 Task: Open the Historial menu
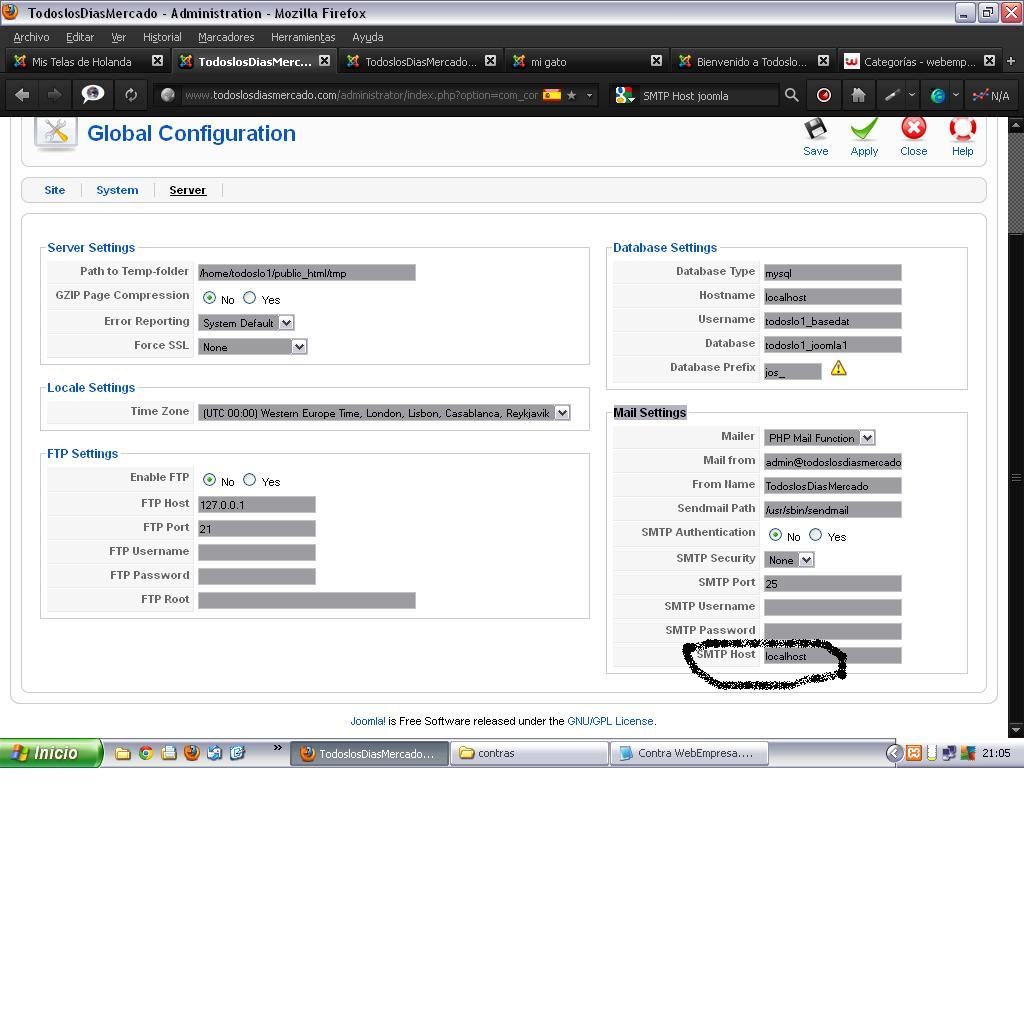(162, 37)
